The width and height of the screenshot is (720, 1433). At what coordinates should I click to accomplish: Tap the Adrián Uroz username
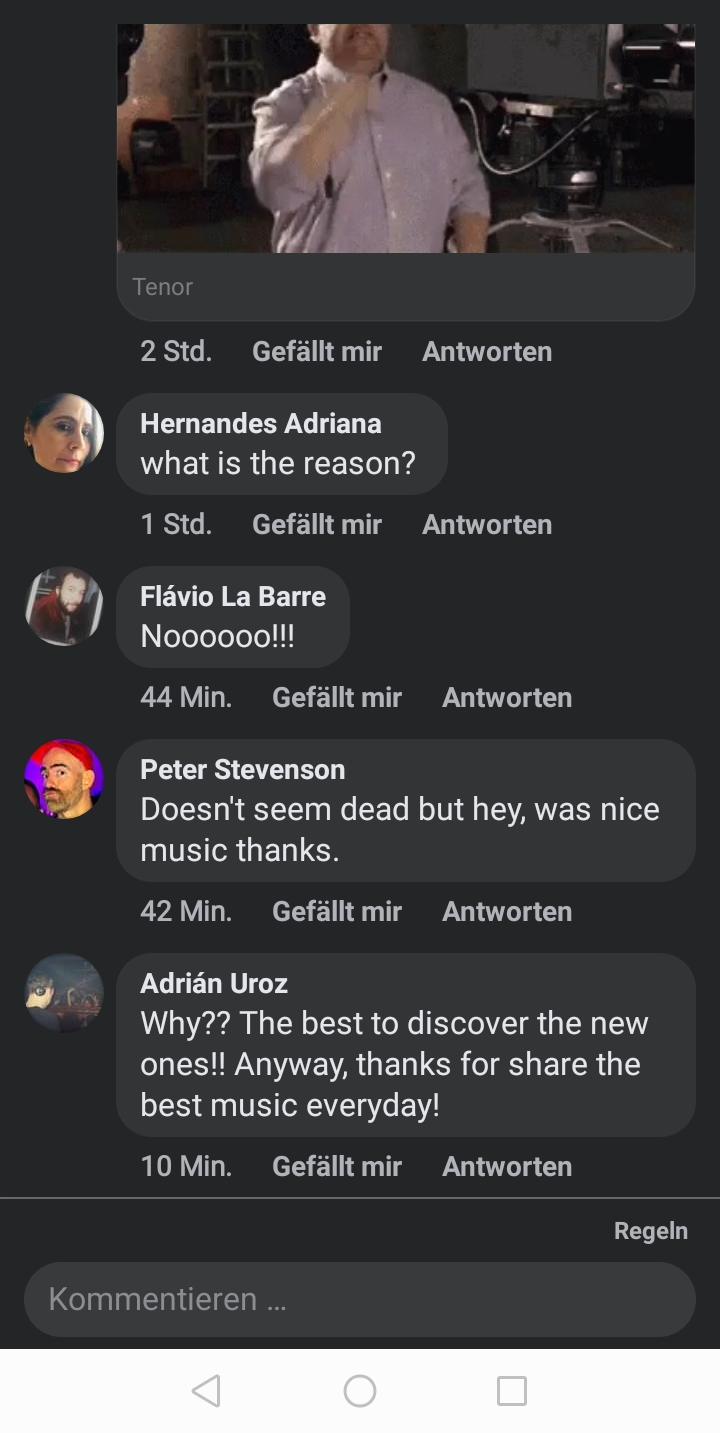coord(214,983)
